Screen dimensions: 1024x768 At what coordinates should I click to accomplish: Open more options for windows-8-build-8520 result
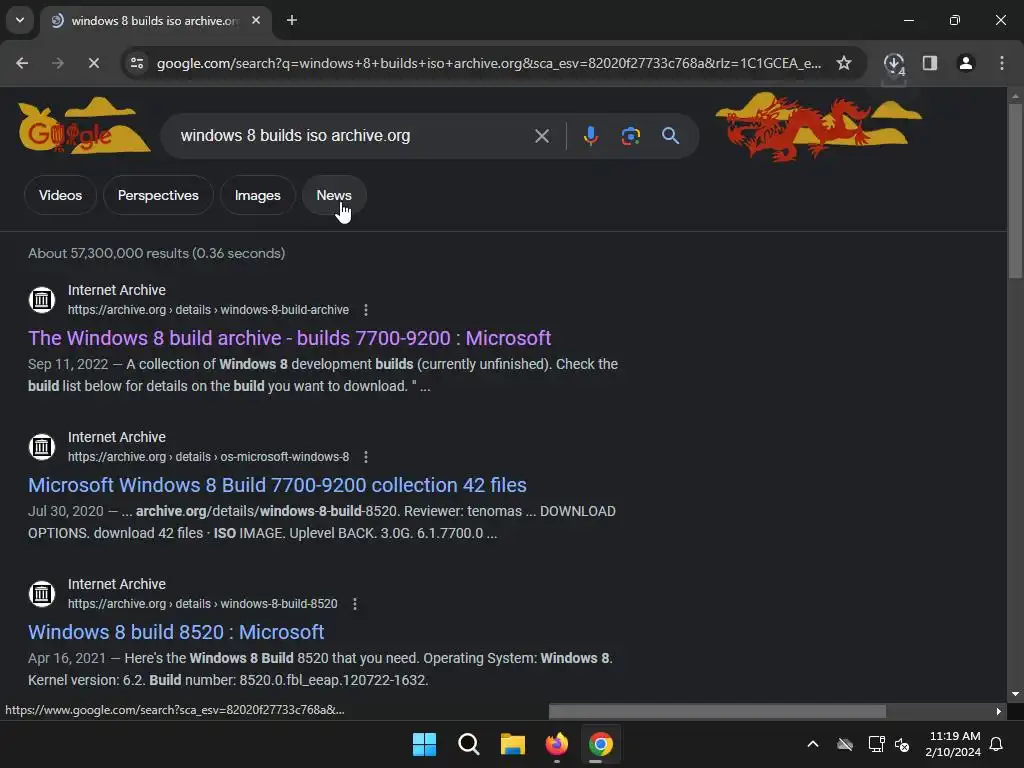355,603
